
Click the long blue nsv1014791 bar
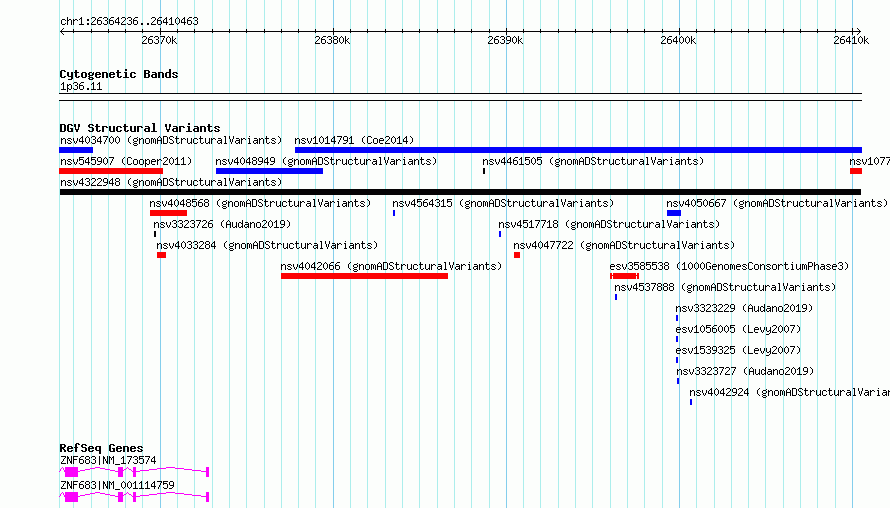[x=578, y=150]
